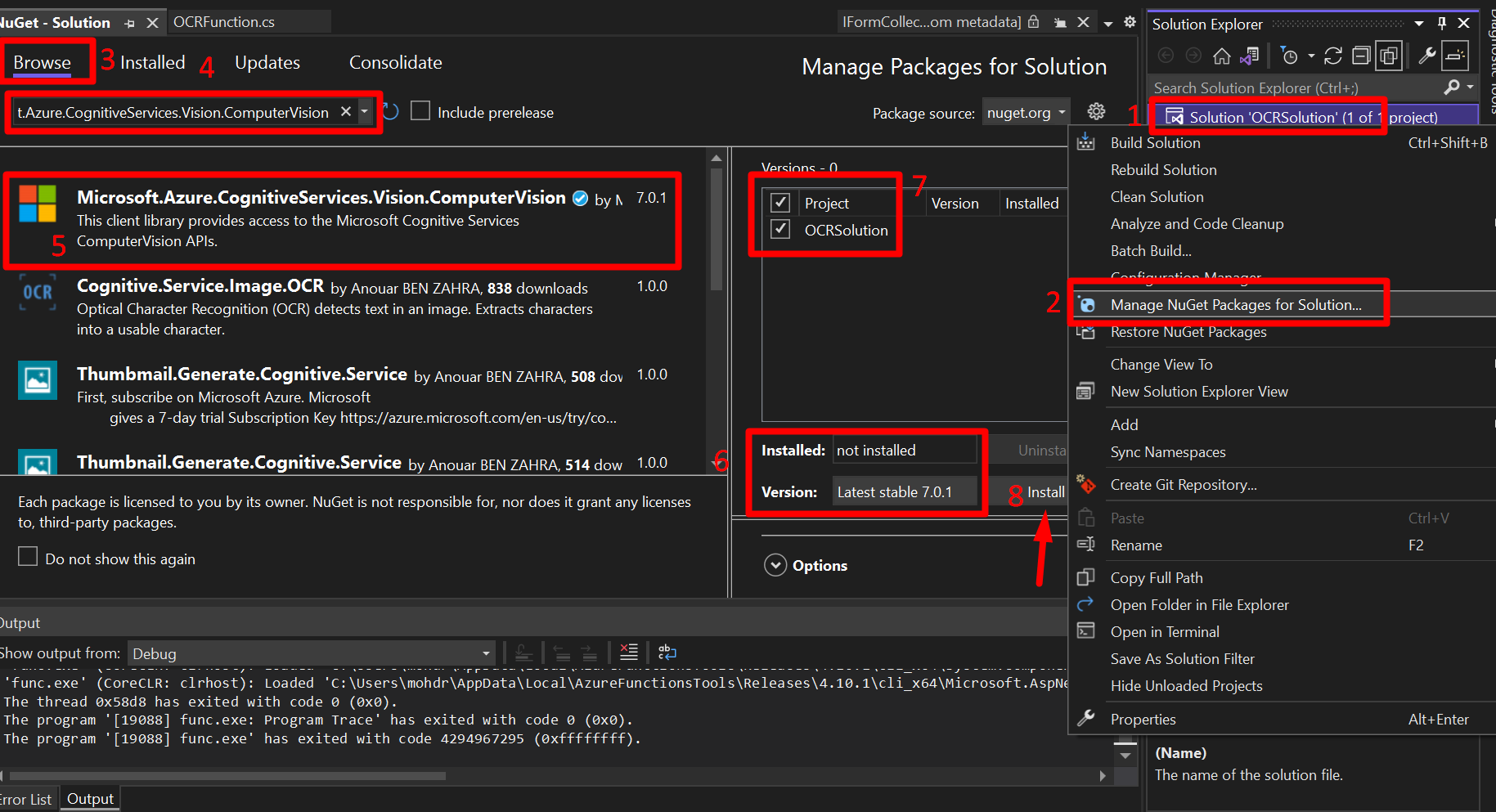Switch to the Browse tab
The height and width of the screenshot is (812, 1496).
point(43,62)
